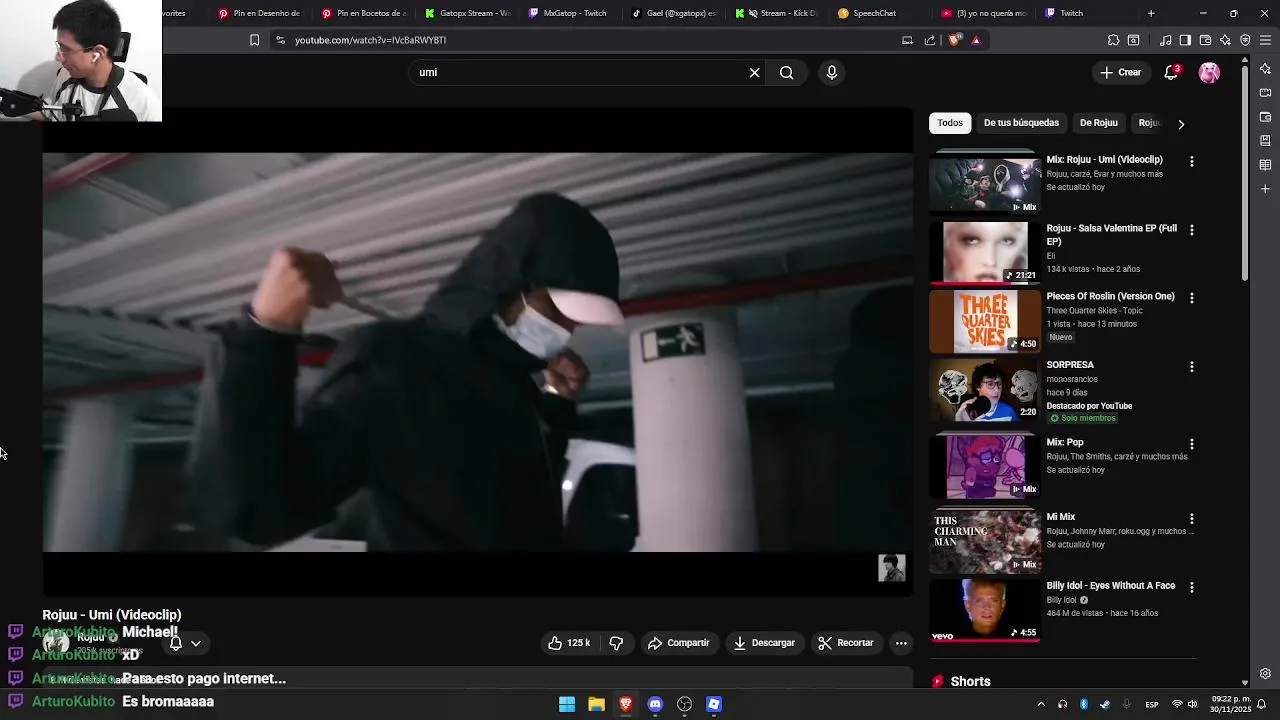Open more actions for the video
This screenshot has height=720, width=1280.
click(x=901, y=643)
